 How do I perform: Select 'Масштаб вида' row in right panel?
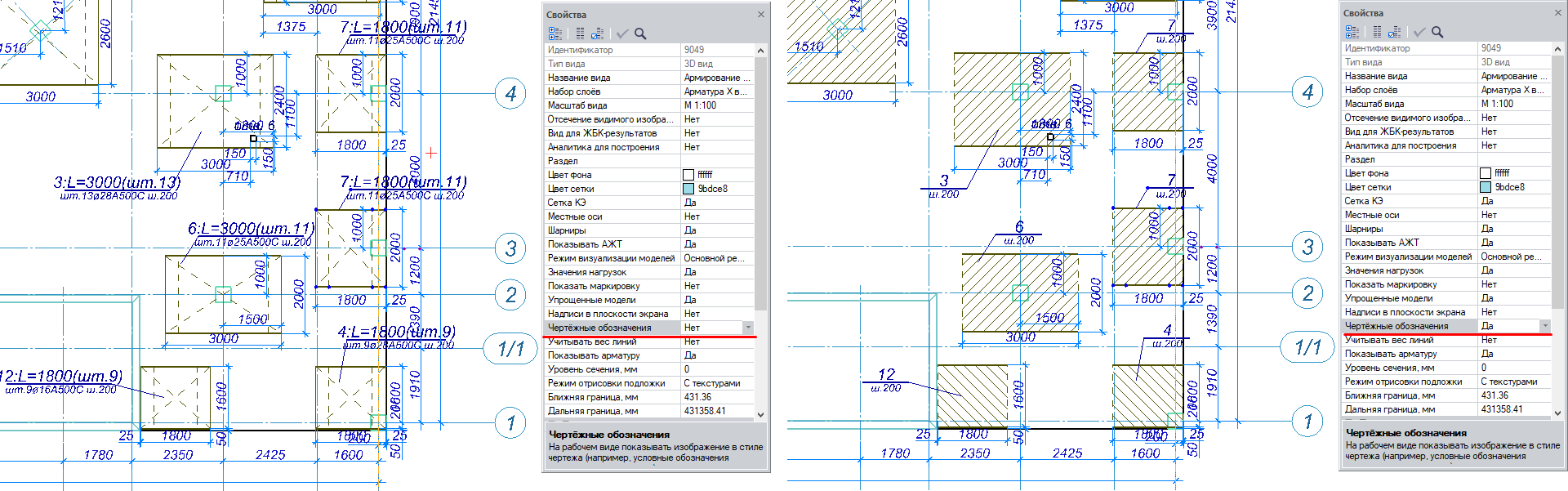coord(1410,104)
